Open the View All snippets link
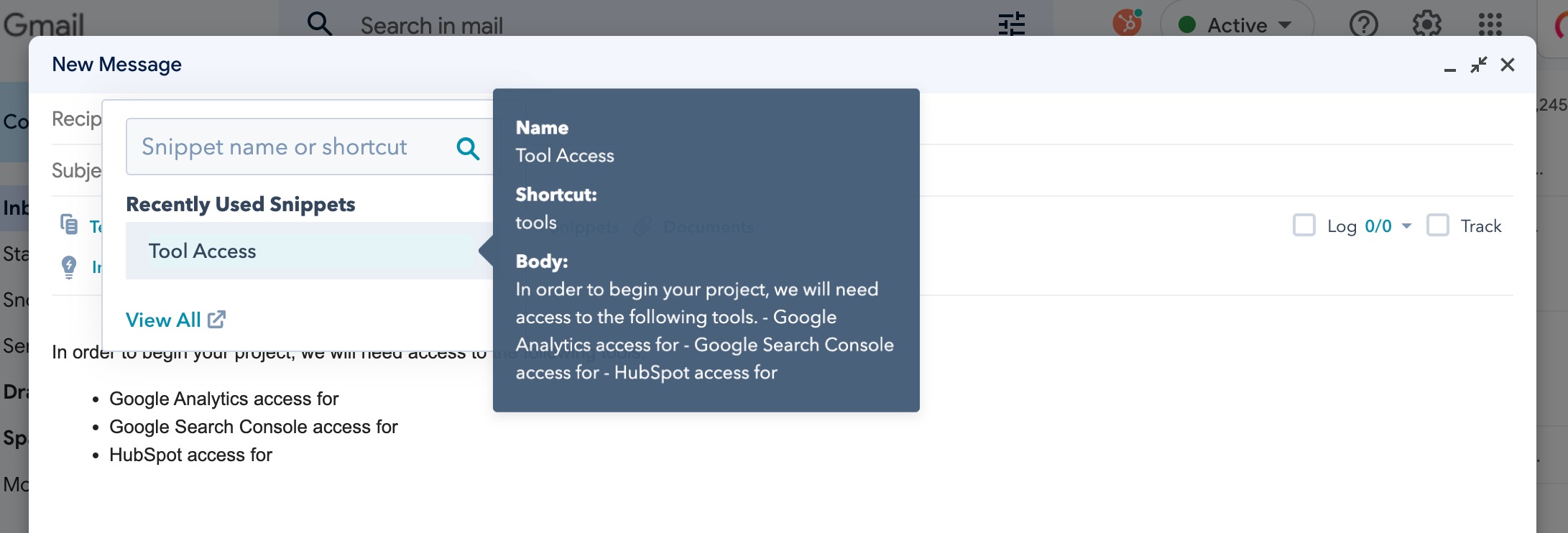Image resolution: width=1568 pixels, height=533 pixels. point(175,320)
